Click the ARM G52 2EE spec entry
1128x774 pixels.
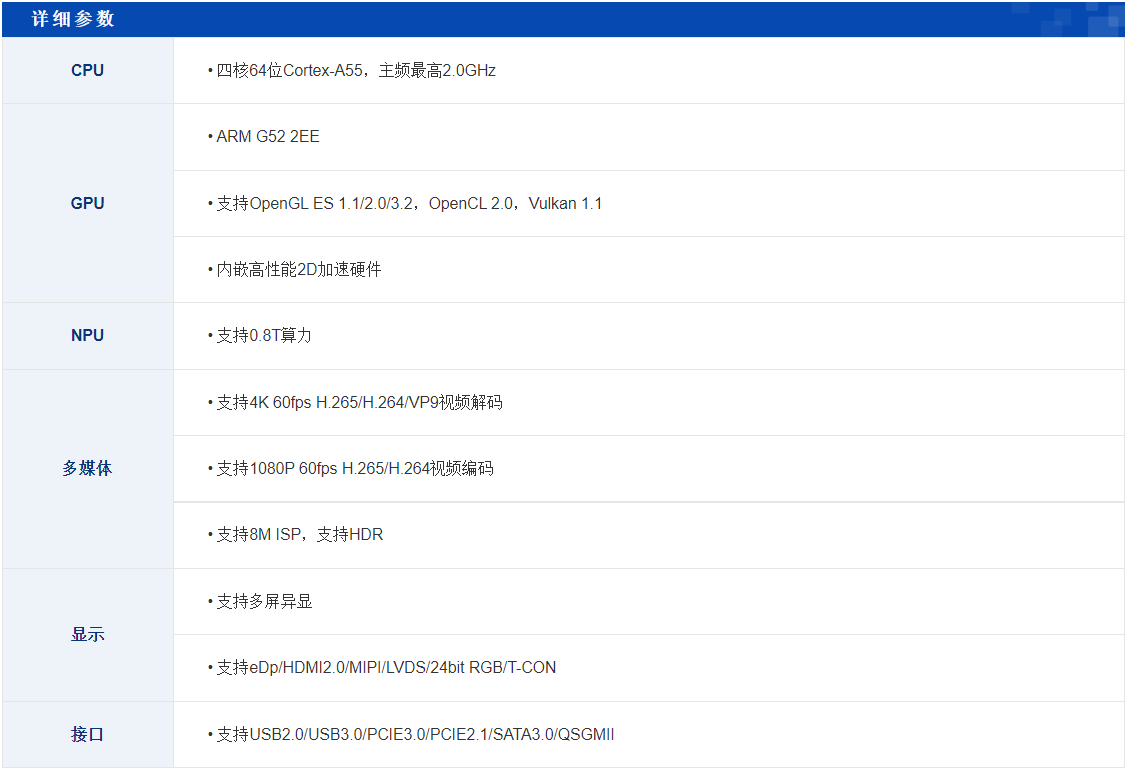[x=267, y=137]
